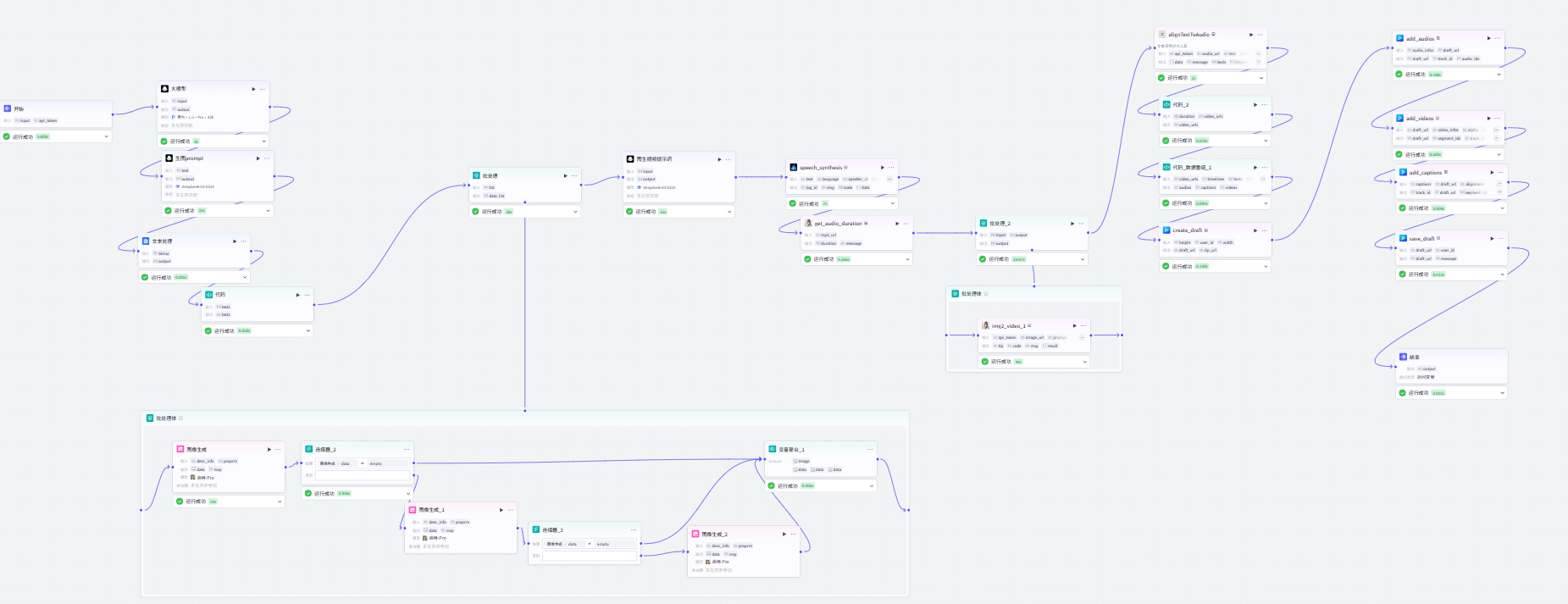Click the play icon on img2_video_1 node
The image size is (1568, 604).
pyautogui.click(x=1074, y=326)
